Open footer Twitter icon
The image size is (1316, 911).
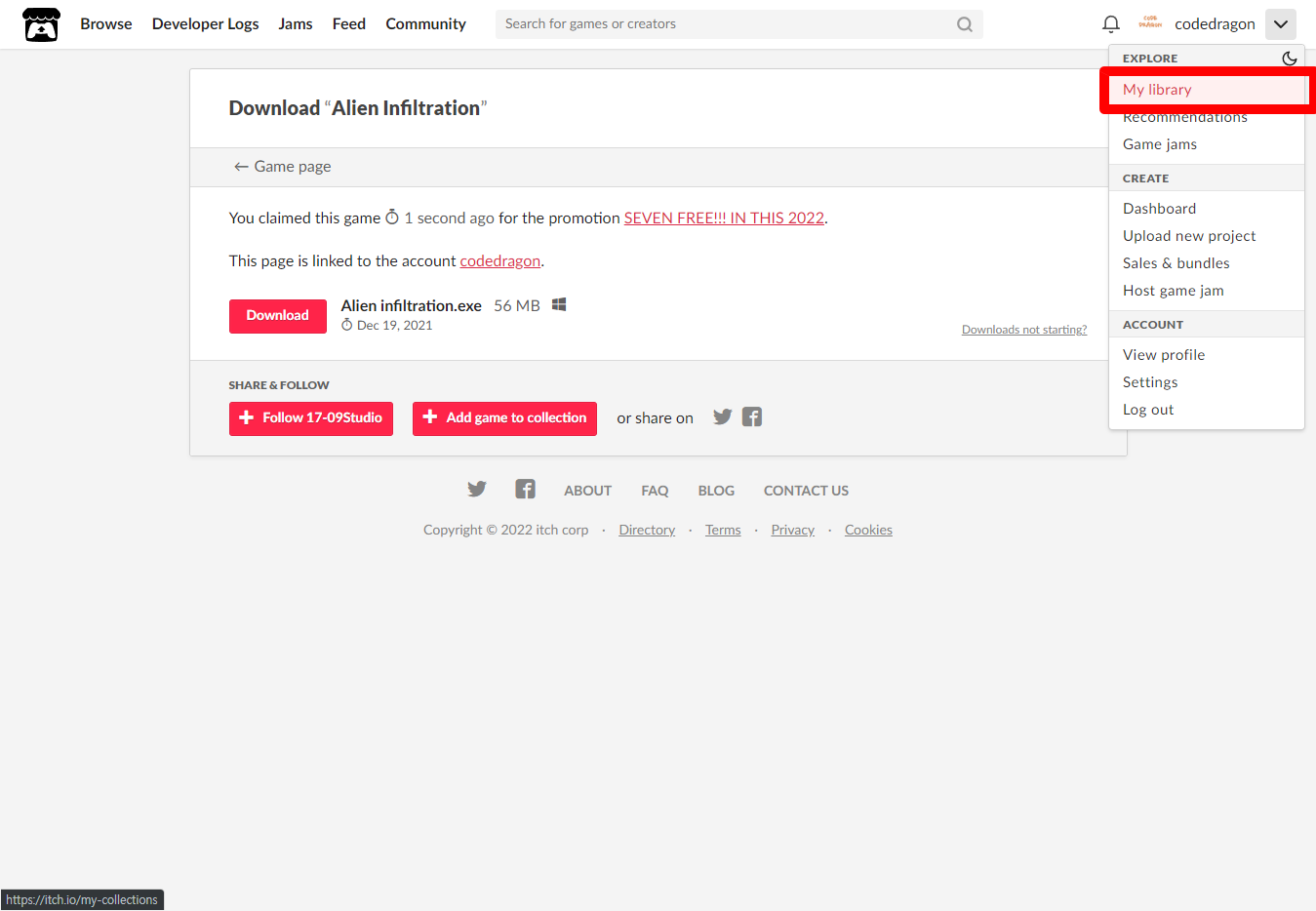477,489
